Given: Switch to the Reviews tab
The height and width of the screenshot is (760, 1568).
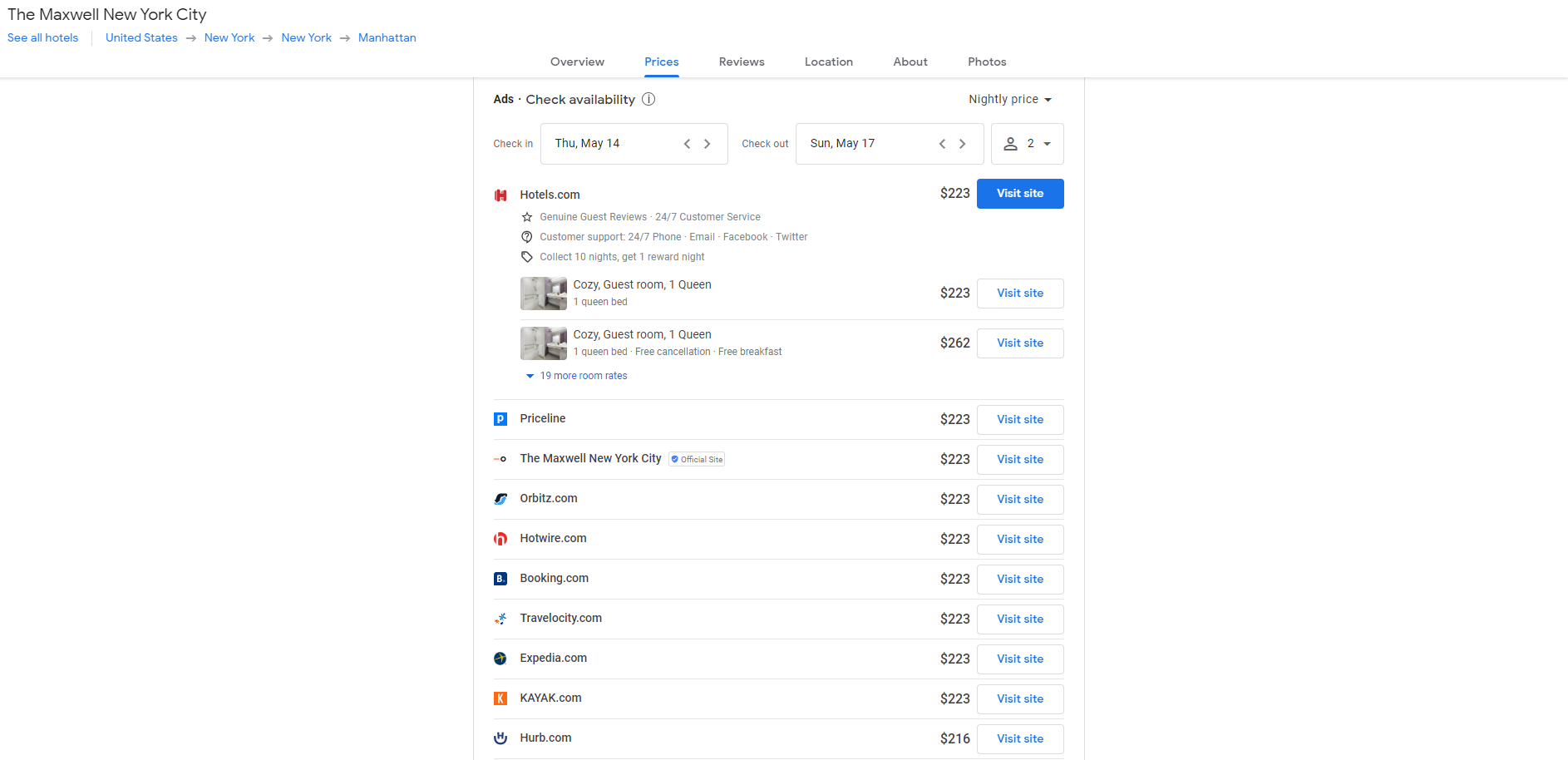Looking at the screenshot, I should click(x=742, y=62).
